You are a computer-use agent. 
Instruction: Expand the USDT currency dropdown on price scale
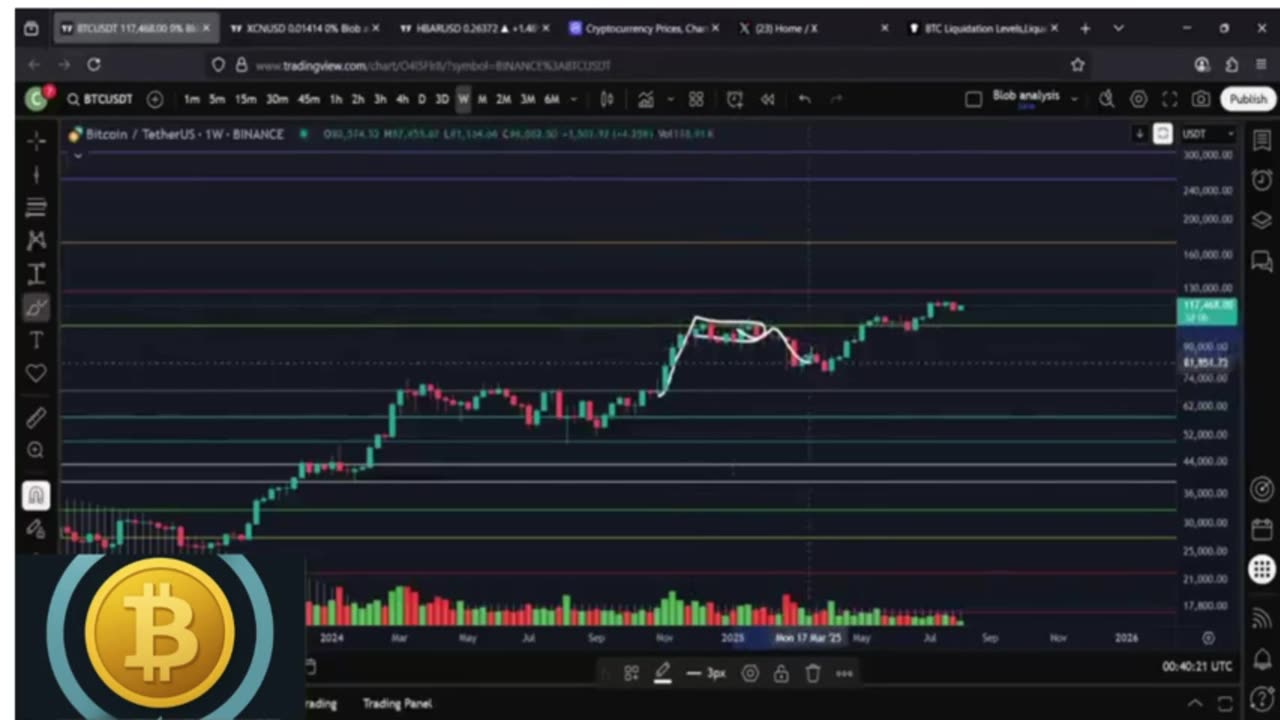tap(1209, 134)
